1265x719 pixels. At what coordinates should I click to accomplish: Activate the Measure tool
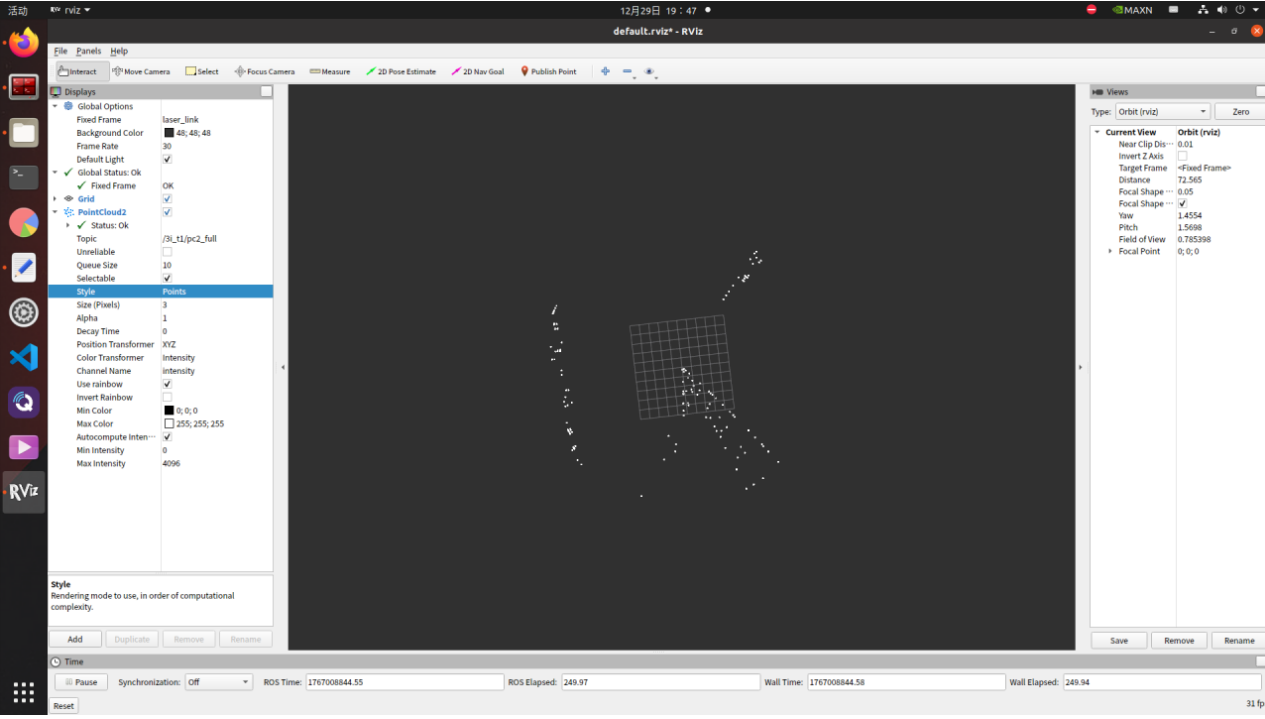coord(330,72)
